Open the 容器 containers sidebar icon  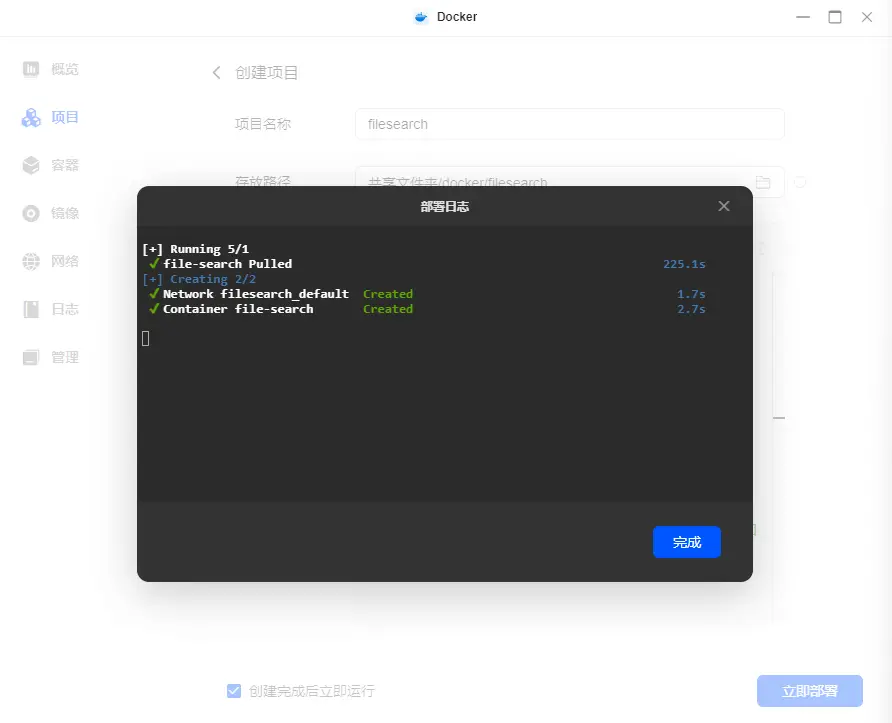[31, 165]
